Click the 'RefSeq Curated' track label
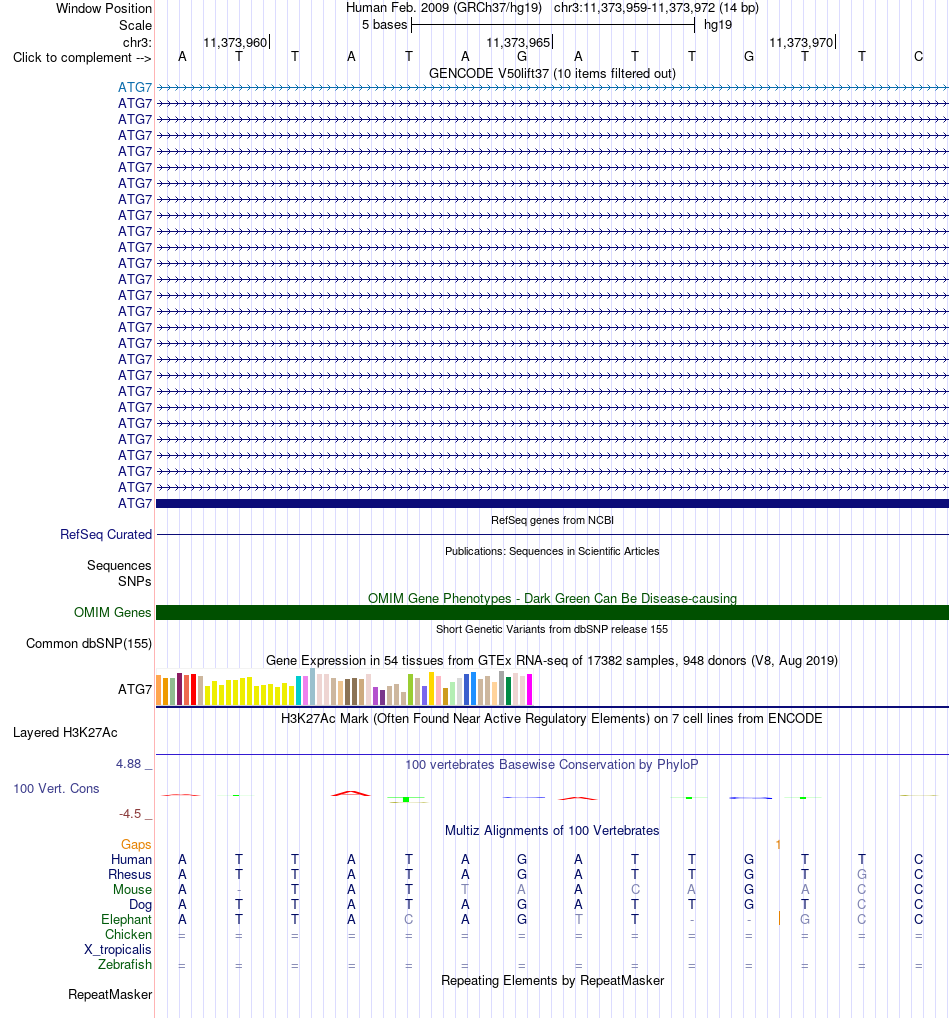Image resolution: width=950 pixels, height=1018 pixels. pyautogui.click(x=106, y=534)
